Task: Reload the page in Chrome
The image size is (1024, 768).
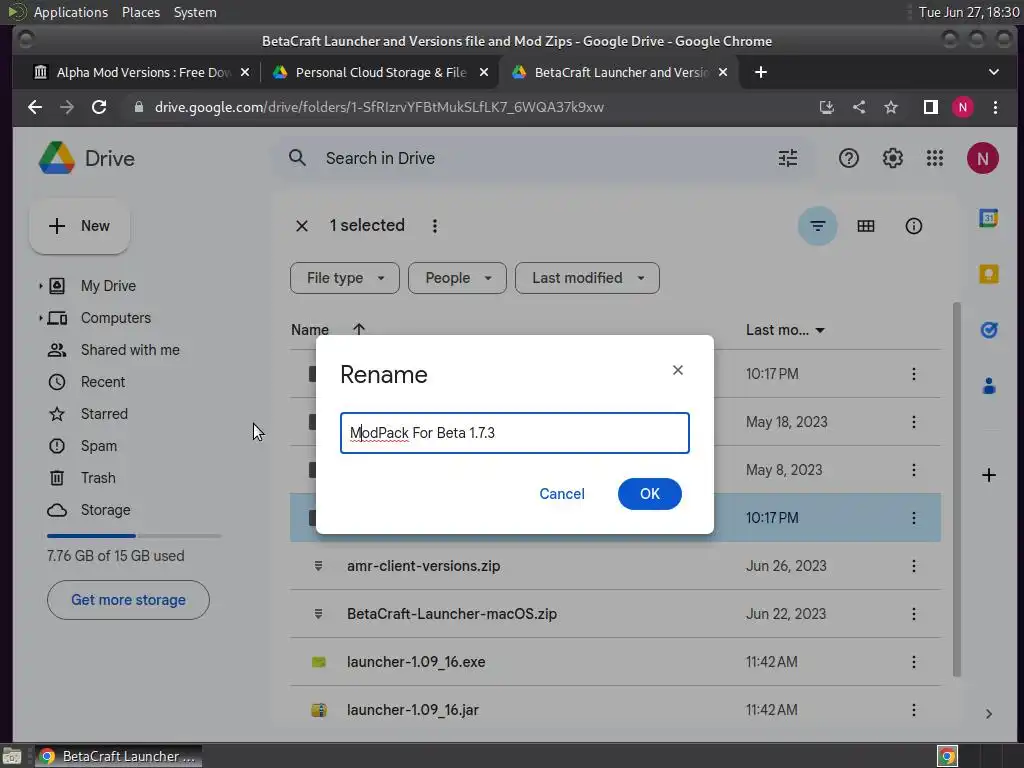Action: (x=99, y=107)
